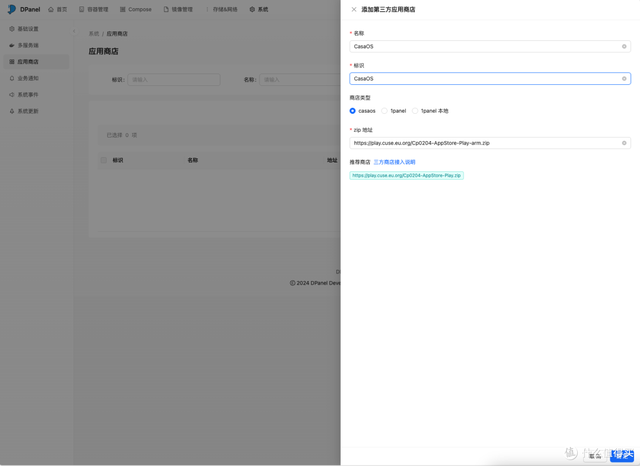Open 系统更新 in the sidebar
This screenshot has width=640, height=466.
[37, 111]
